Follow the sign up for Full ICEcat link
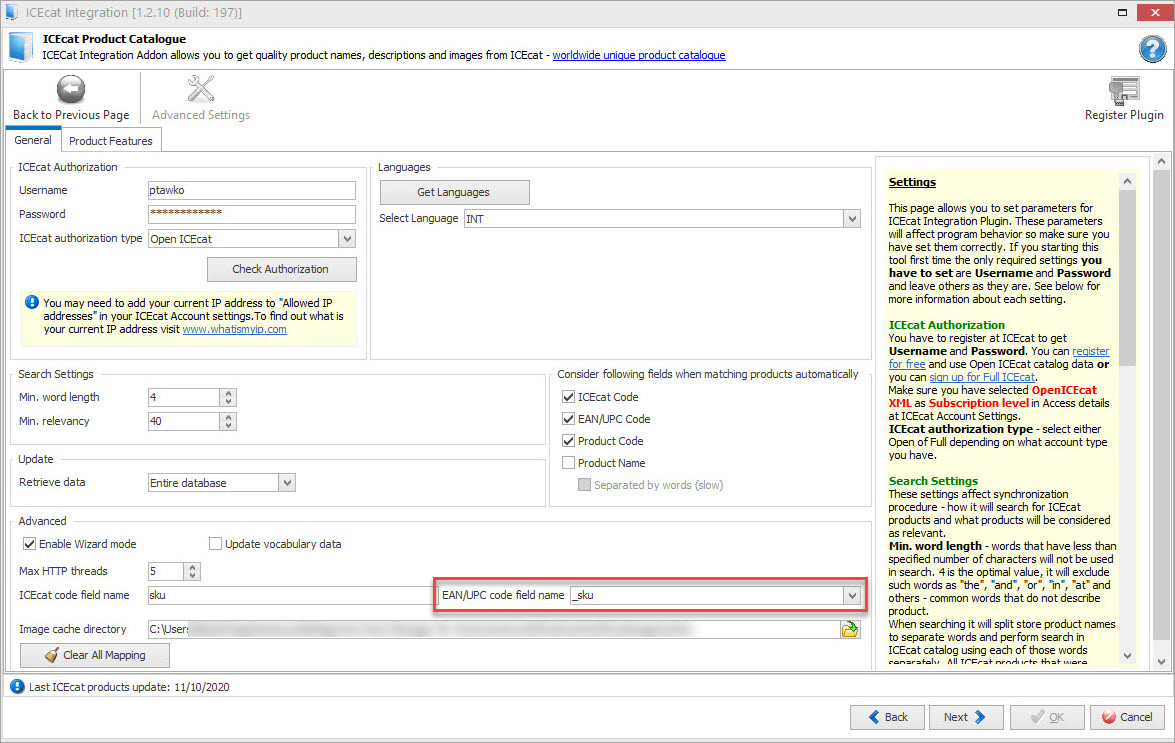The height and width of the screenshot is (743, 1175). pyautogui.click(x=982, y=377)
